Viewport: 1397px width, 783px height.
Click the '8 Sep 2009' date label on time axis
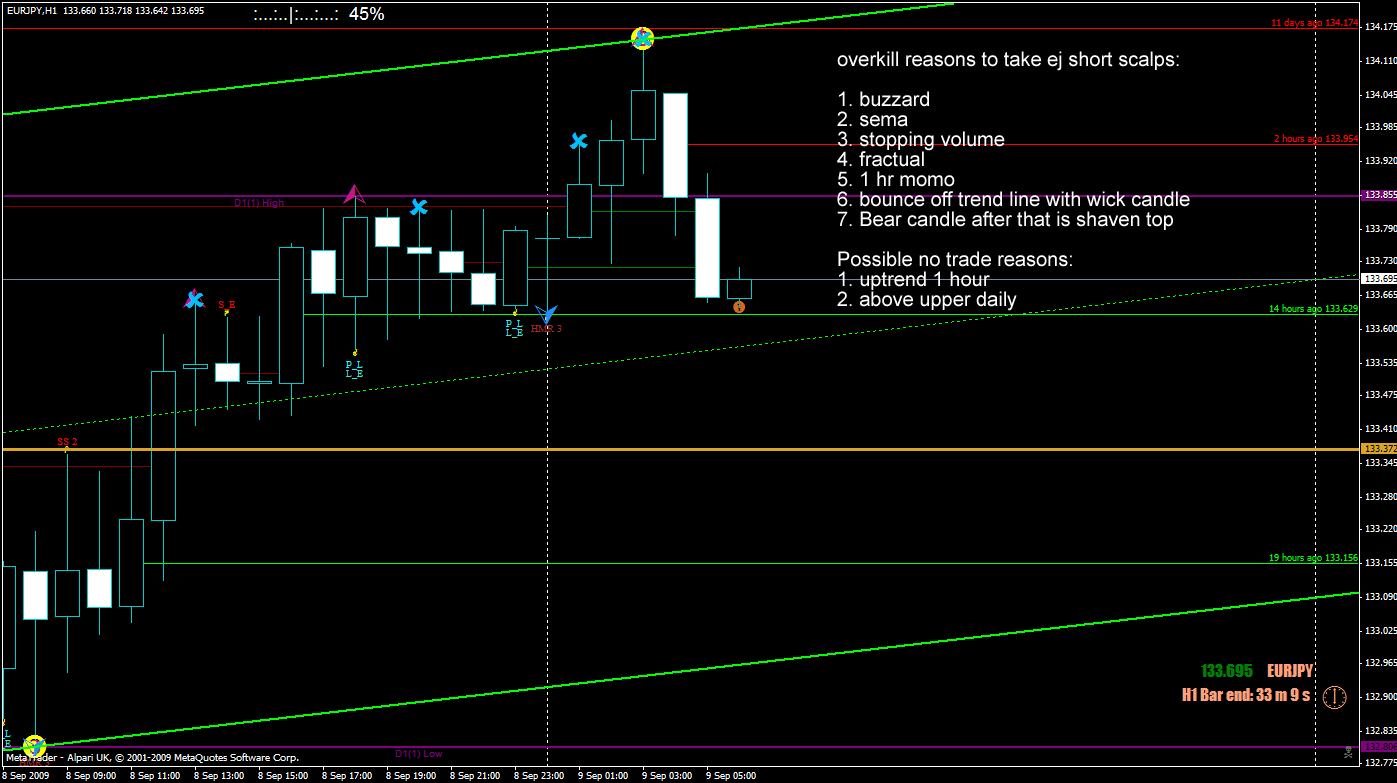tap(26, 775)
